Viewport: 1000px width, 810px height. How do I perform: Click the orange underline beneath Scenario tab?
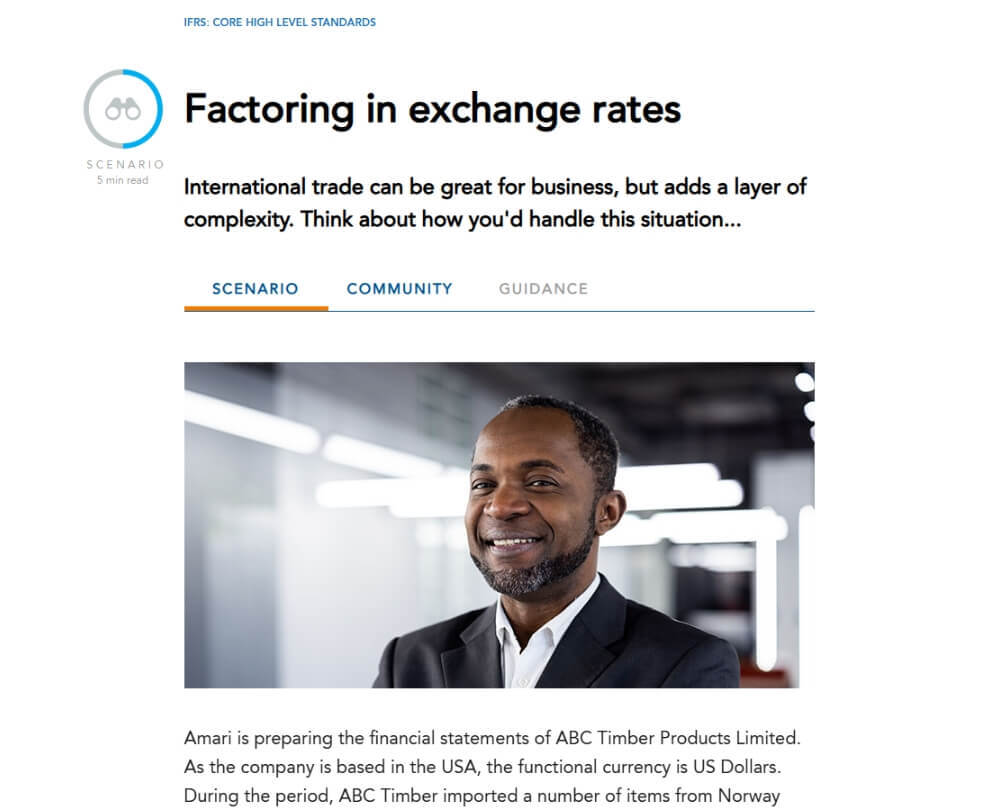[x=255, y=308]
